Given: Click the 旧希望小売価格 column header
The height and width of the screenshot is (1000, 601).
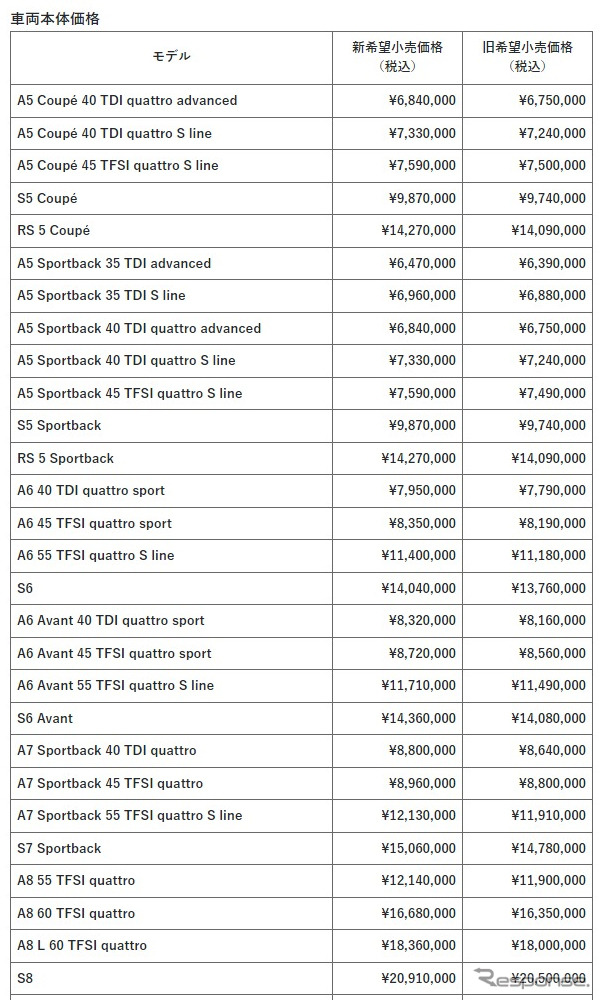Looking at the screenshot, I should 527,56.
